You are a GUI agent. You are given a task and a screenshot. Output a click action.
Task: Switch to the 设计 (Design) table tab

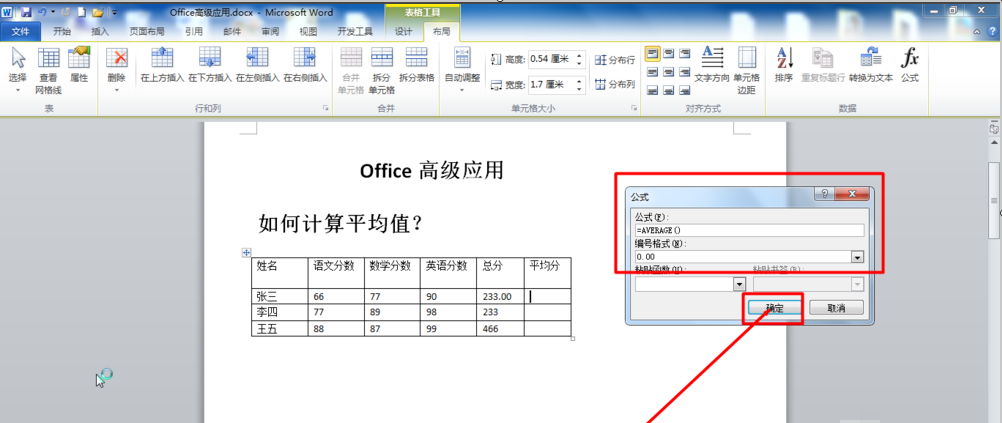tap(403, 31)
